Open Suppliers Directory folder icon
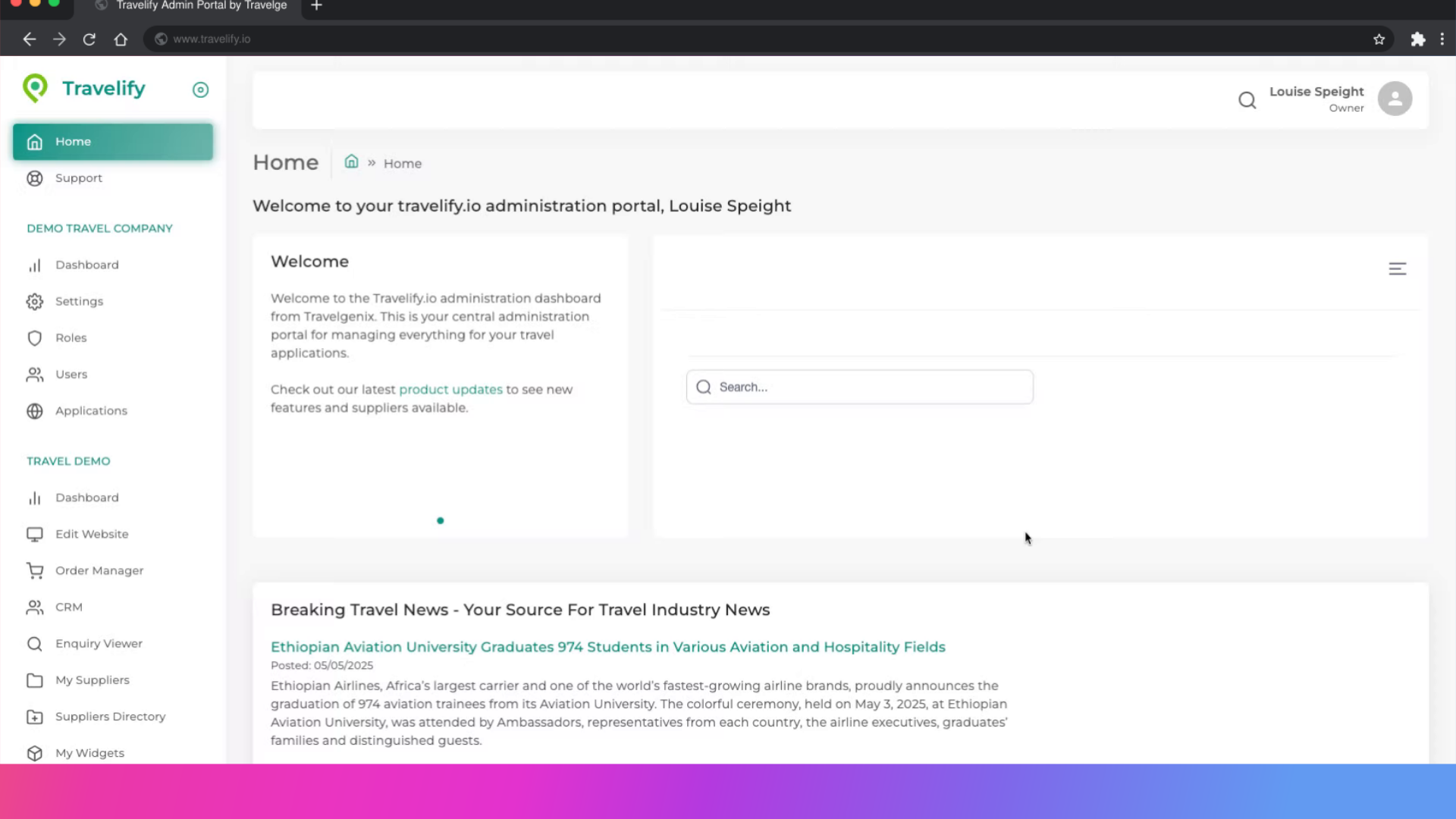Image resolution: width=1456 pixels, height=819 pixels. click(35, 717)
